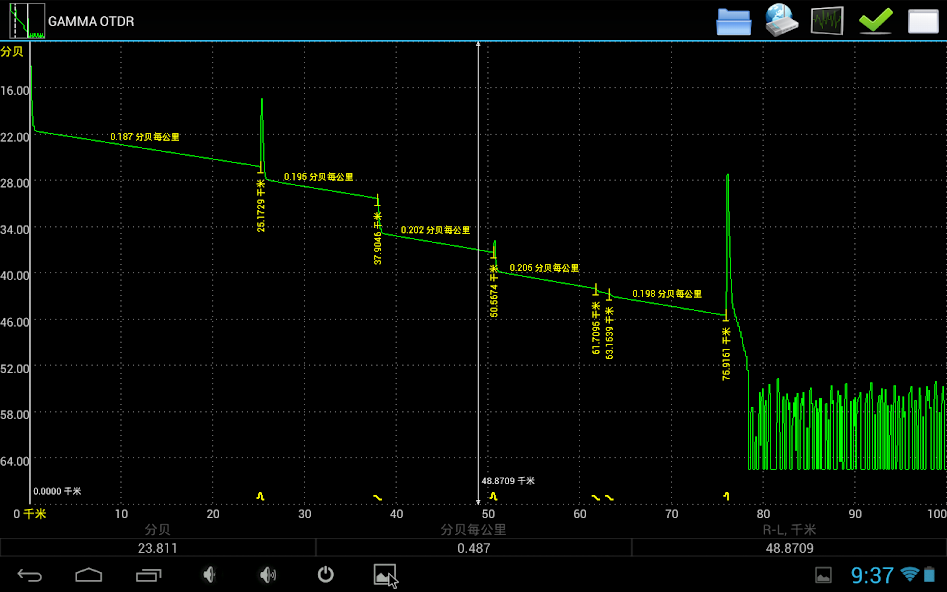This screenshot has height=592, width=947.
Task: Open the recent apps switcher
Action: coord(148,575)
